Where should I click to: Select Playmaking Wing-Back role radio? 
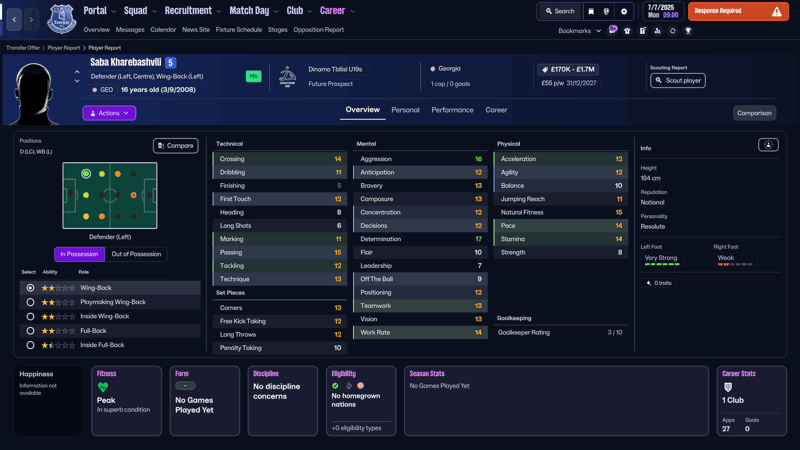(x=30, y=302)
